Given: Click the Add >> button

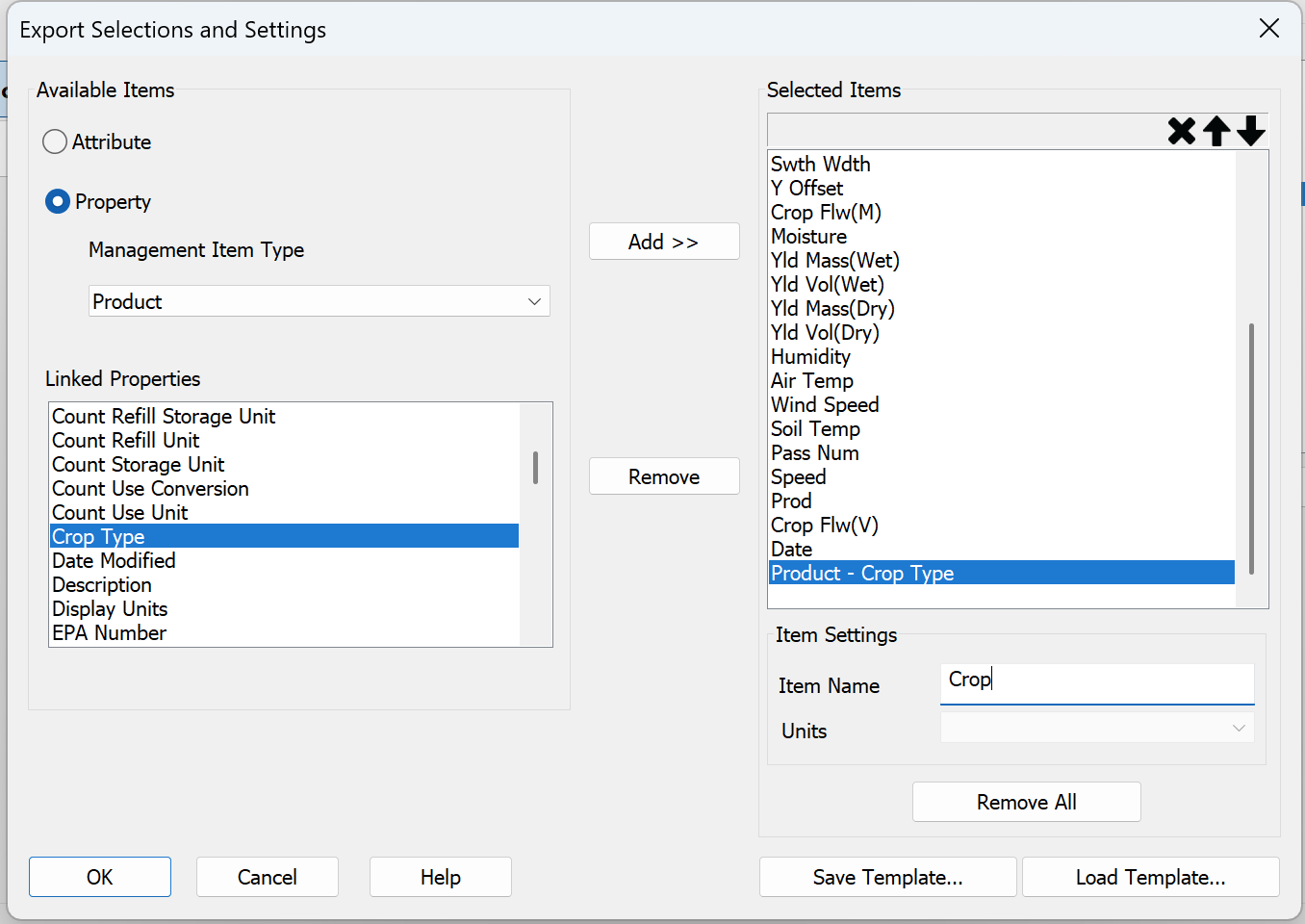Looking at the screenshot, I should [663, 241].
